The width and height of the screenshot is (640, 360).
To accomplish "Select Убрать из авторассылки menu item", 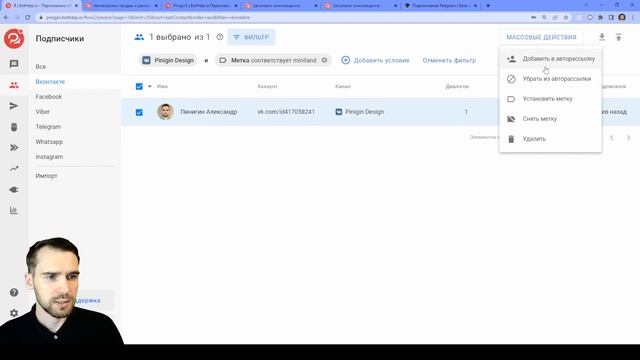I will 550,79.
